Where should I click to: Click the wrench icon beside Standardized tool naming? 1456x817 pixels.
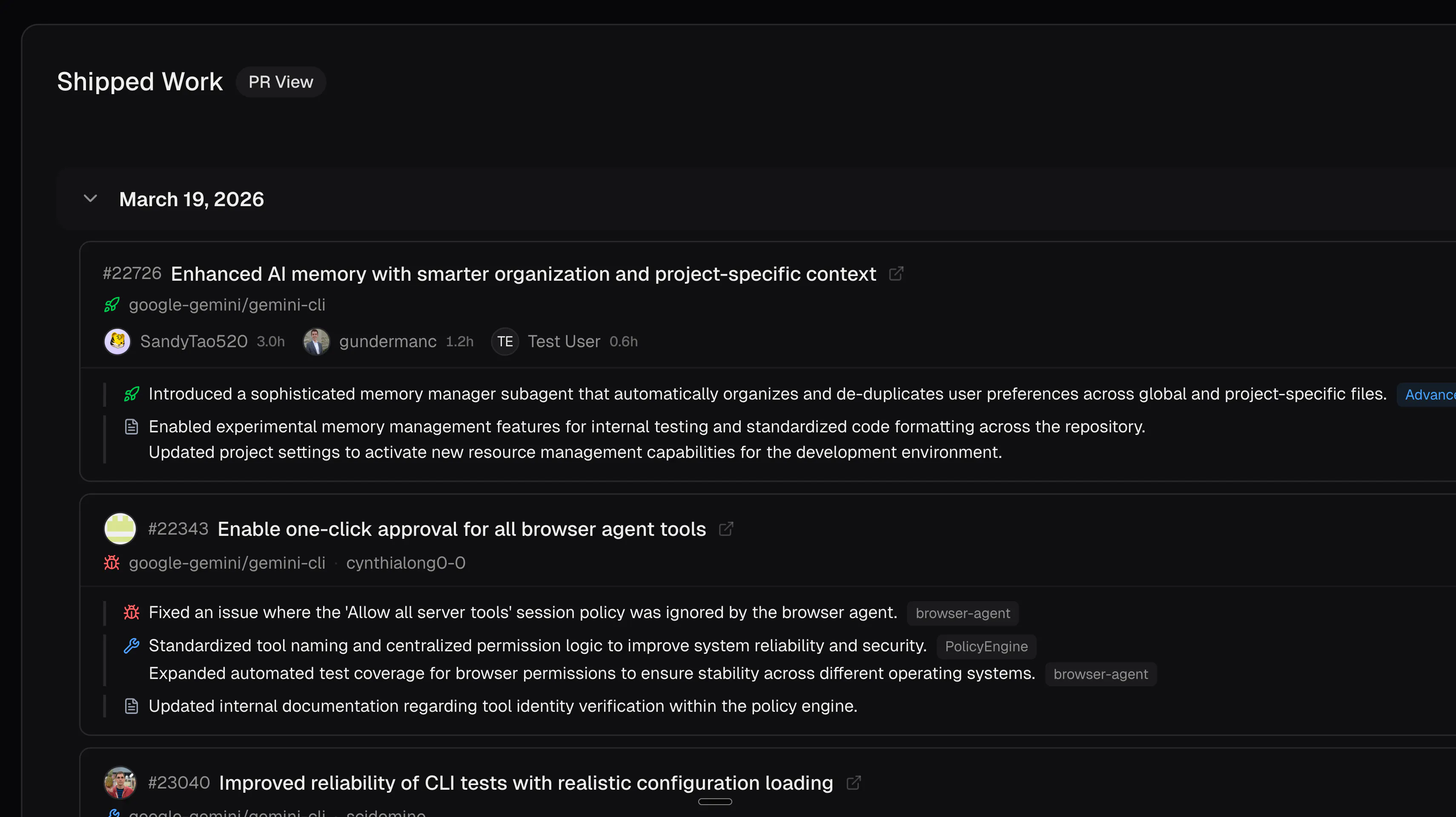tap(131, 646)
